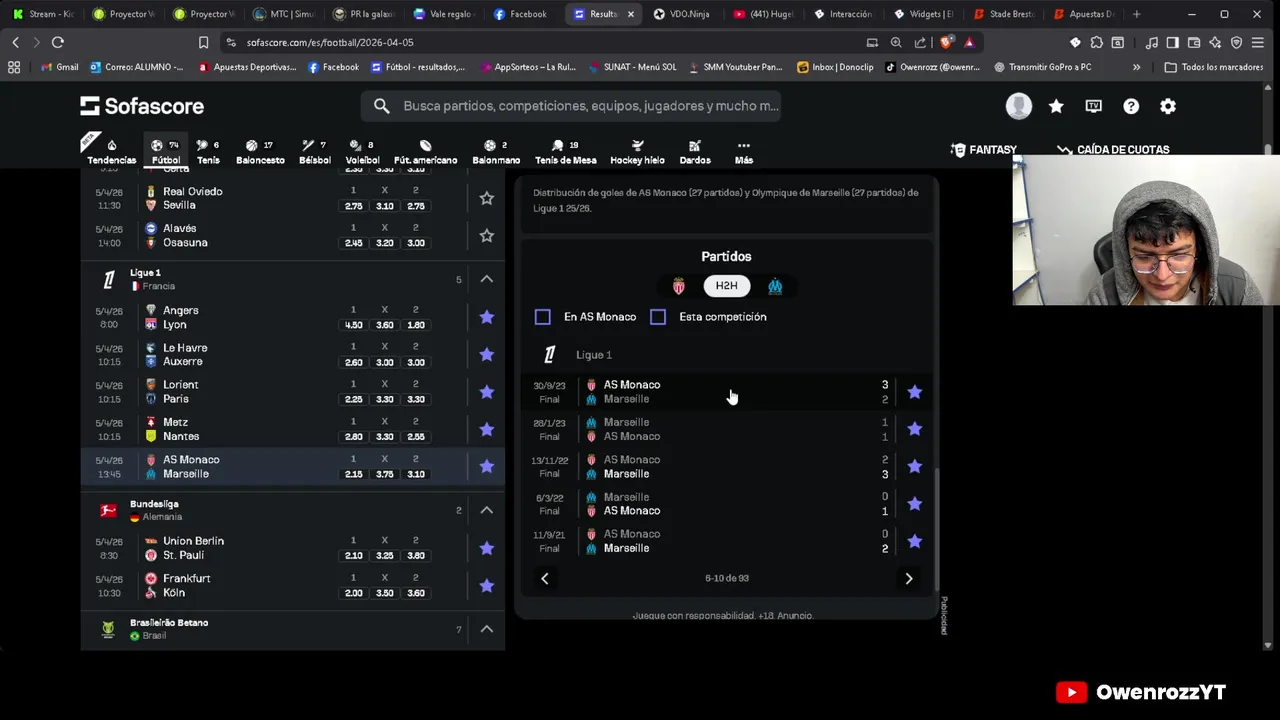Open the settings gear in header

pos(1168,106)
